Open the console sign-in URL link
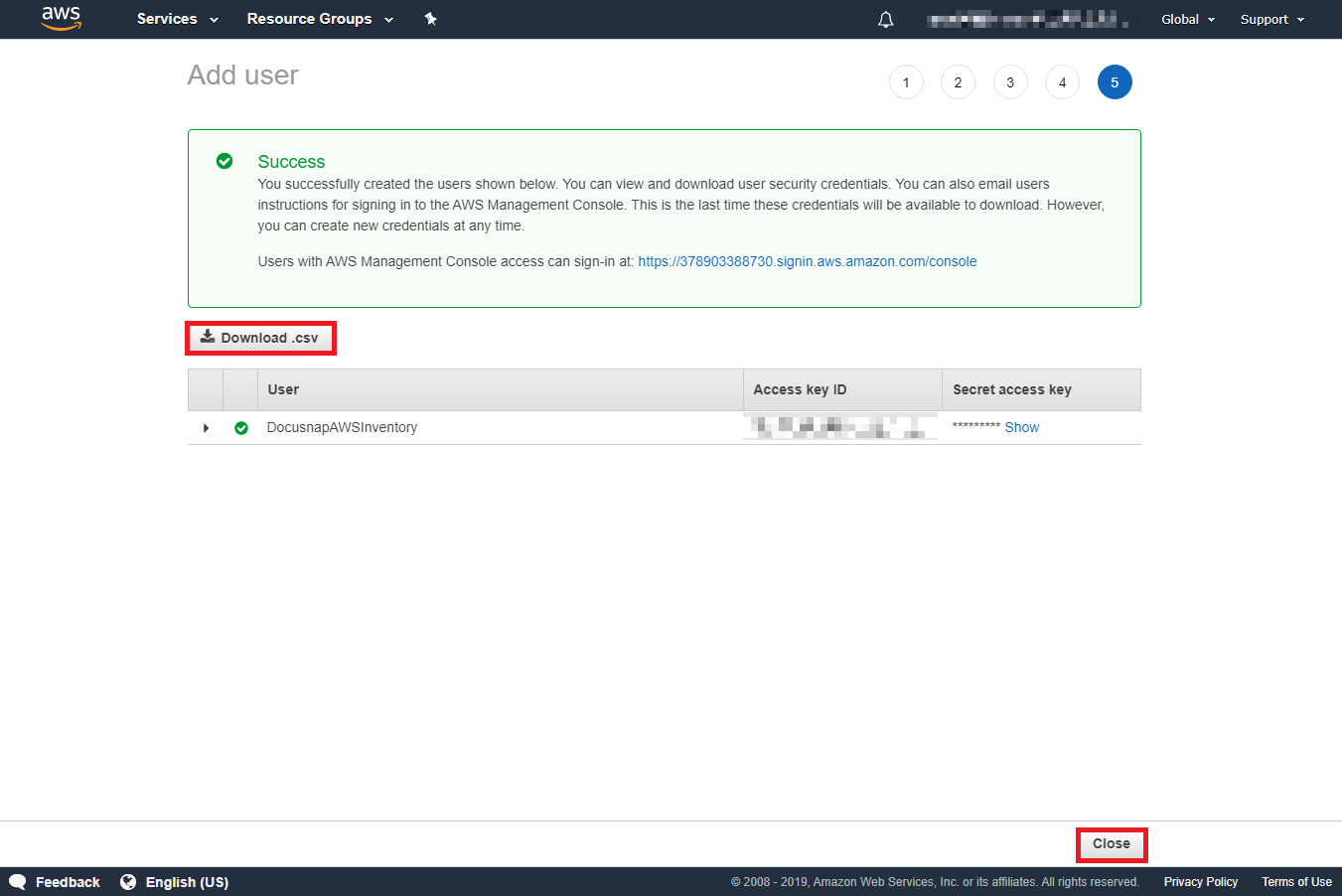Screen dimensions: 1342x896 click(808, 261)
